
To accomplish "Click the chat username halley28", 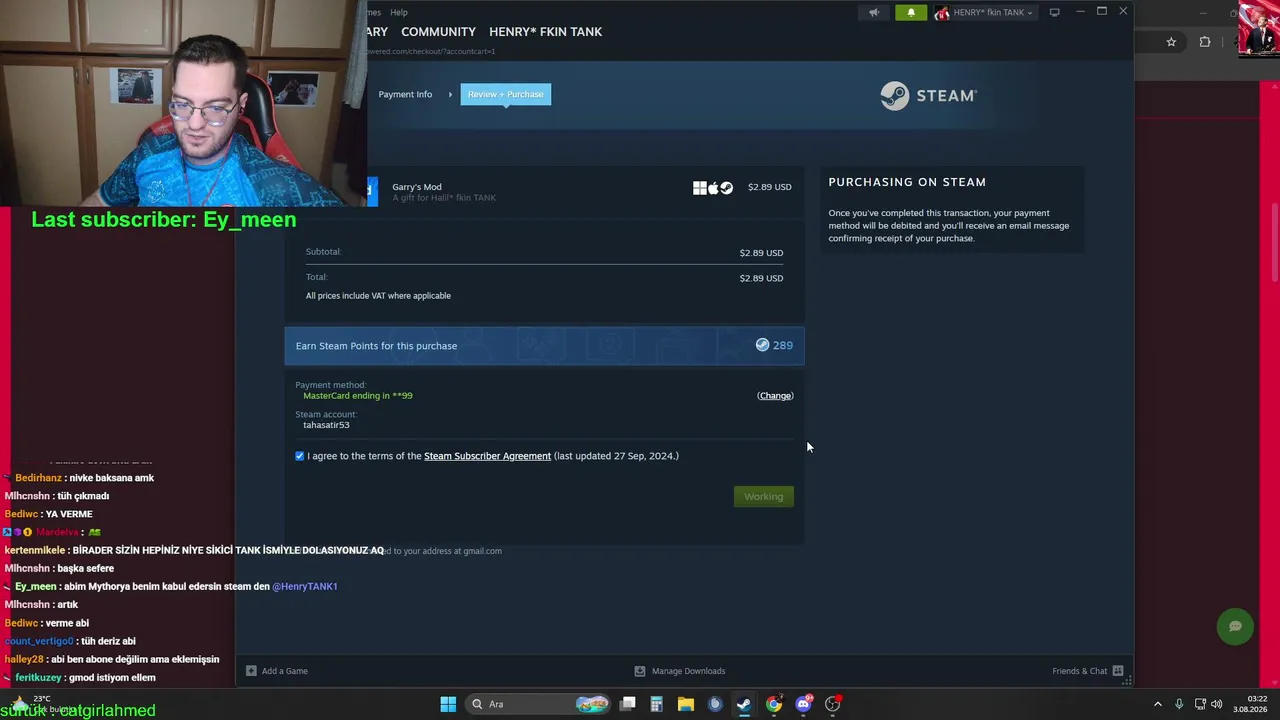I will point(25,659).
